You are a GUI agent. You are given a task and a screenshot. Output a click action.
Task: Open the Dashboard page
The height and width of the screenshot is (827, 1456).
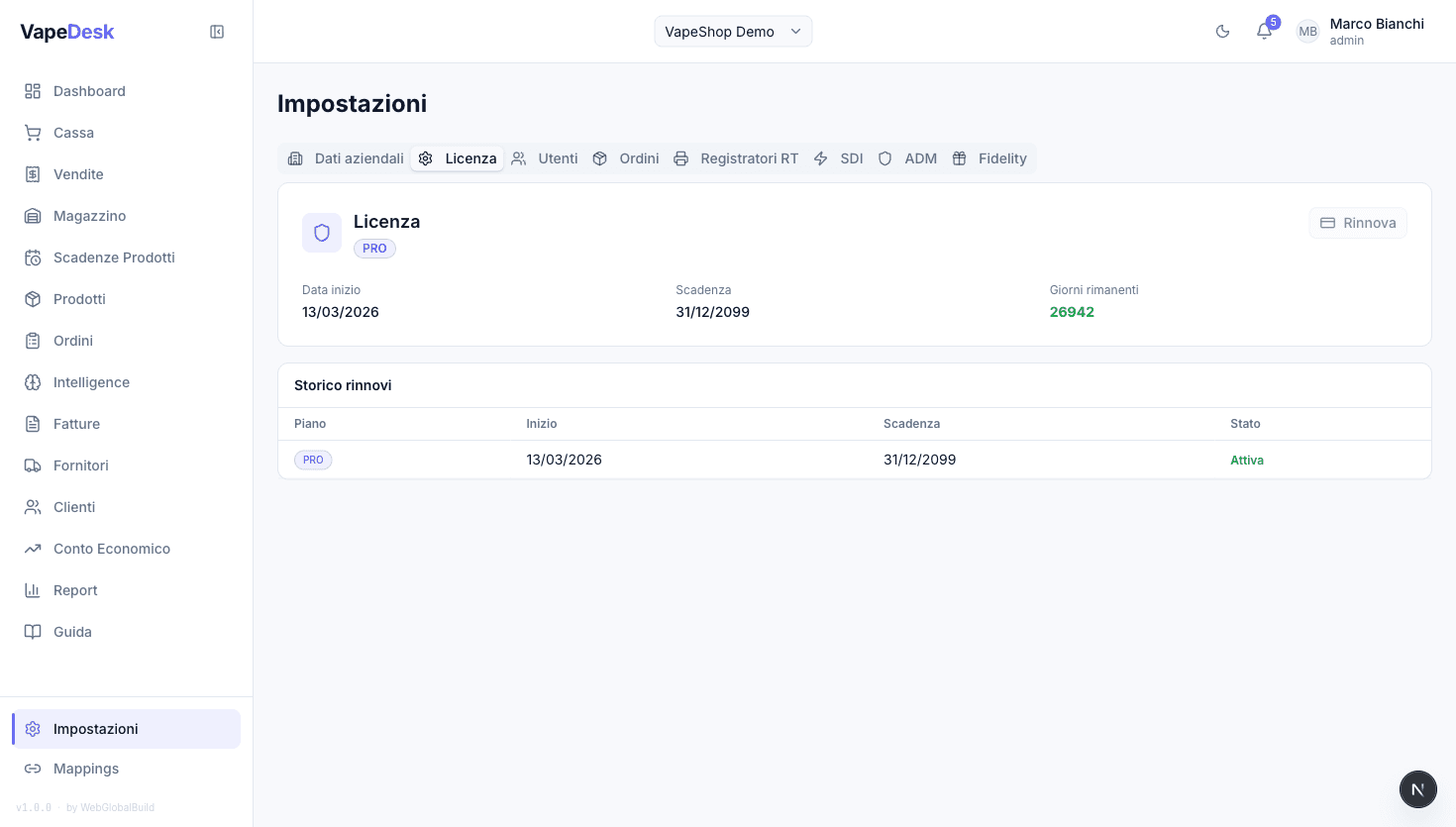coord(89,91)
